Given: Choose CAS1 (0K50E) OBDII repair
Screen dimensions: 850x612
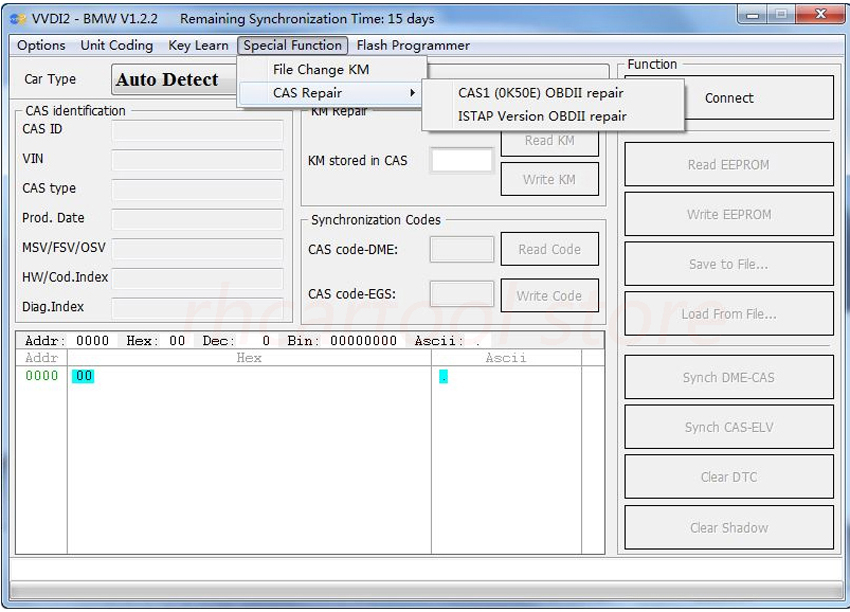Looking at the screenshot, I should tap(552, 93).
